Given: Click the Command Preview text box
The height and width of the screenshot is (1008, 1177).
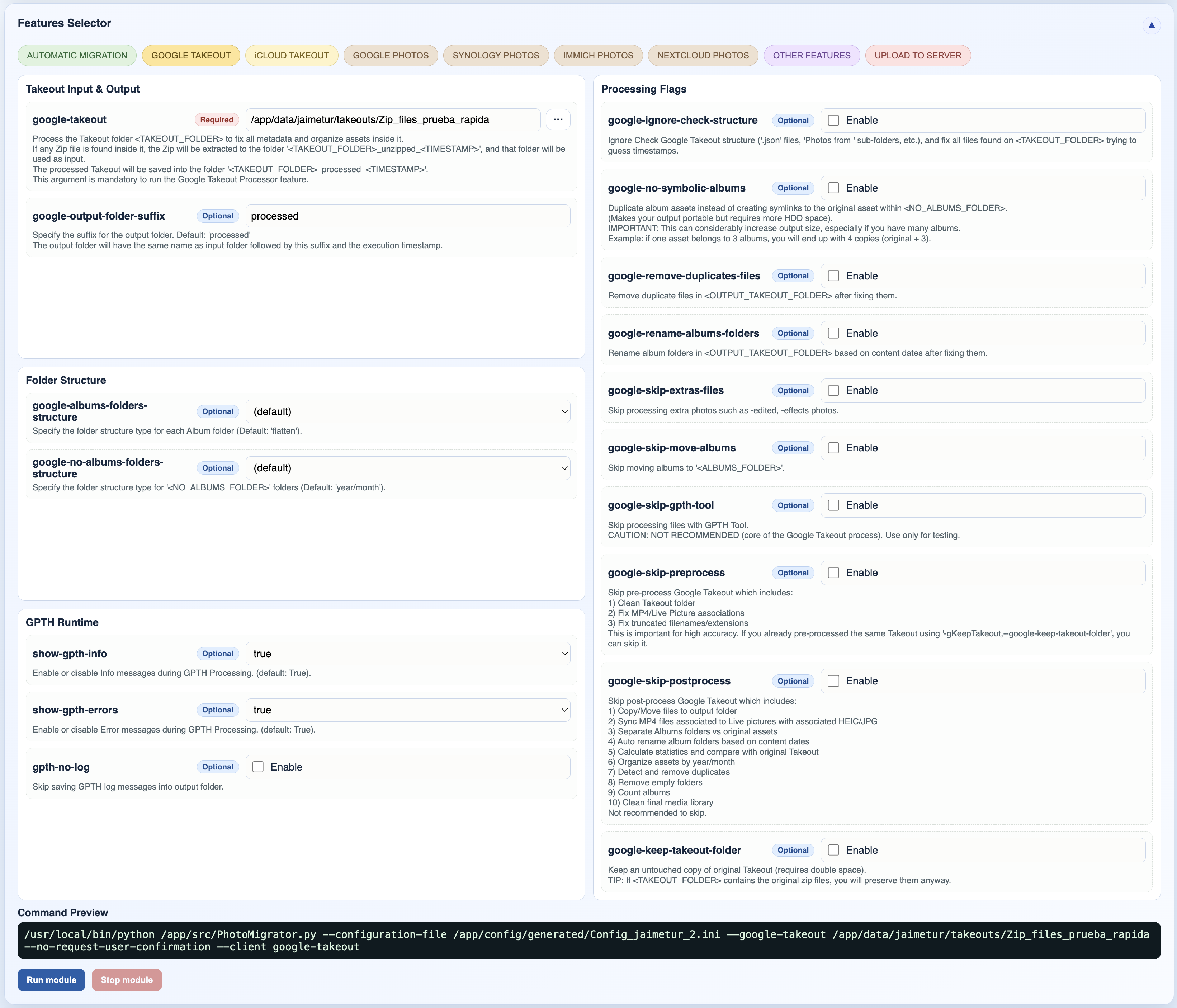Looking at the screenshot, I should (x=588, y=941).
